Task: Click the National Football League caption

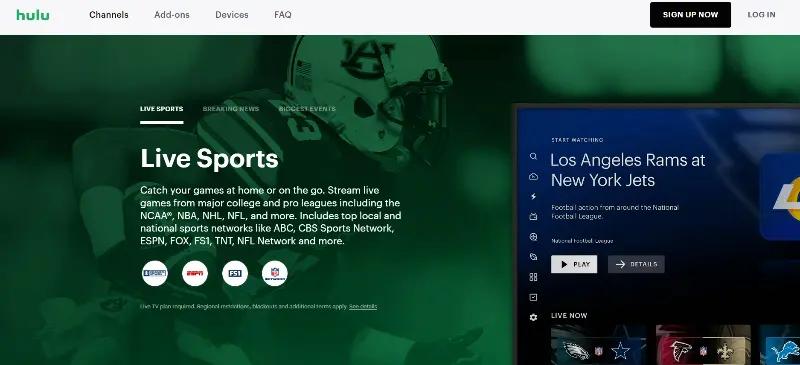Action: [582, 241]
